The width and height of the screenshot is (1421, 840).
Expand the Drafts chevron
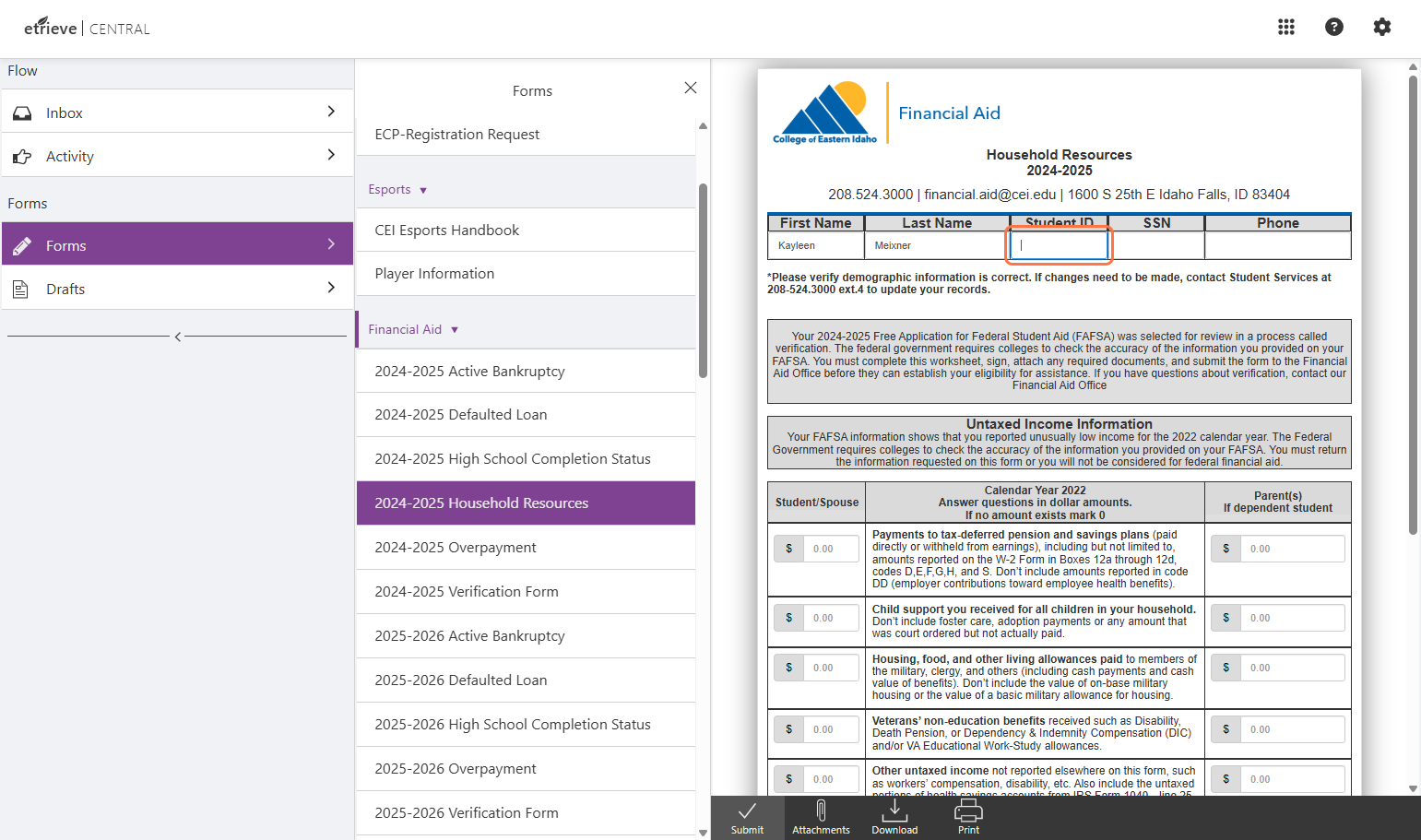tap(331, 288)
